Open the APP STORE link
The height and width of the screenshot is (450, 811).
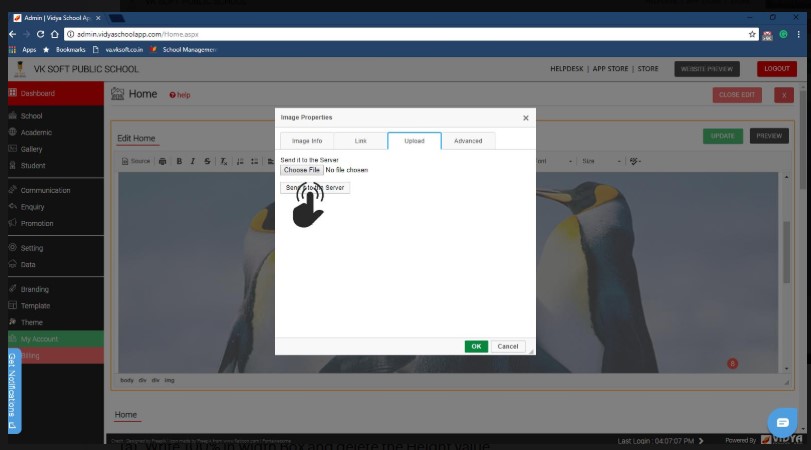point(610,69)
